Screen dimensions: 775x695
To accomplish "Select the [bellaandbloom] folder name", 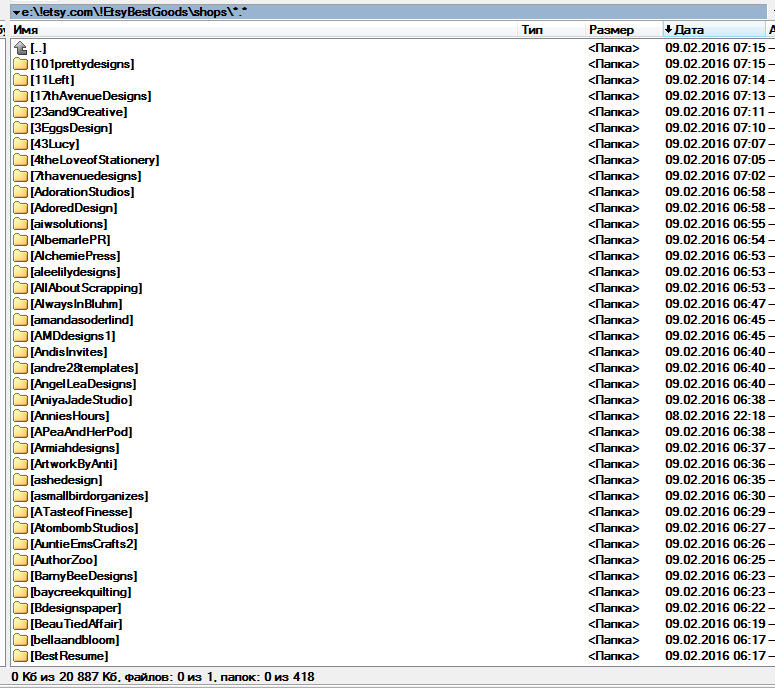I will click(x=75, y=640).
